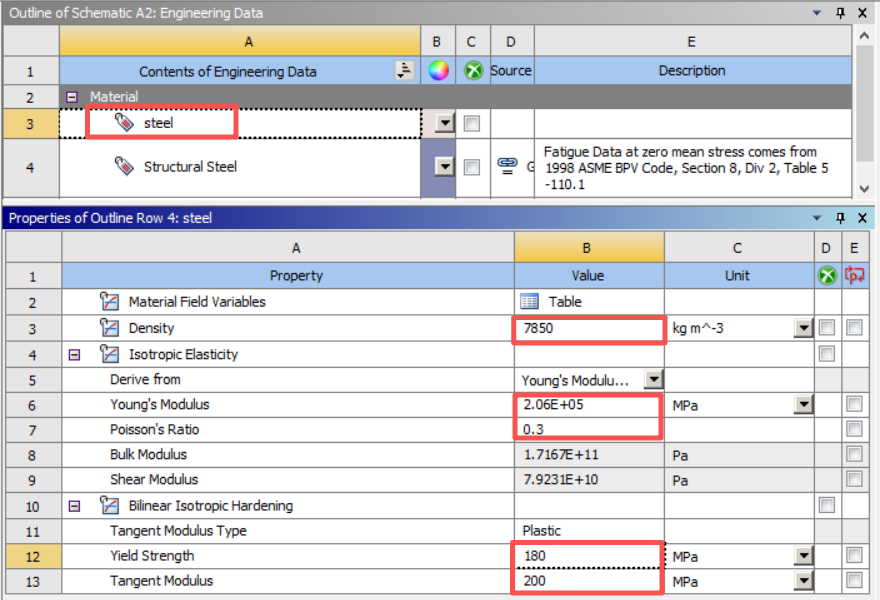Click the tag icon next to Structural Steel
880x600 pixels.
click(x=123, y=166)
